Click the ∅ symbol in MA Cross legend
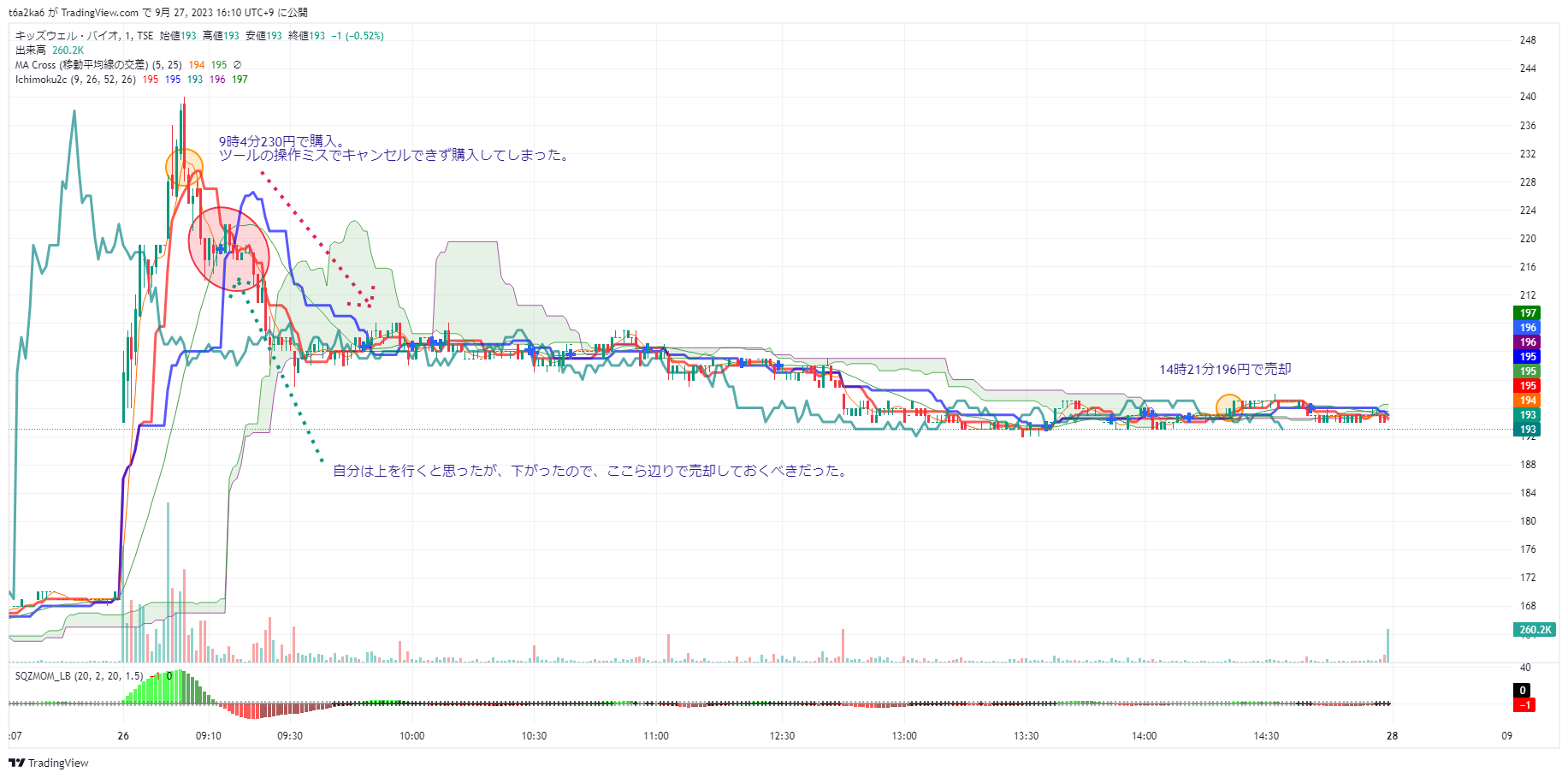This screenshot has height=778, width=1568. click(x=237, y=65)
